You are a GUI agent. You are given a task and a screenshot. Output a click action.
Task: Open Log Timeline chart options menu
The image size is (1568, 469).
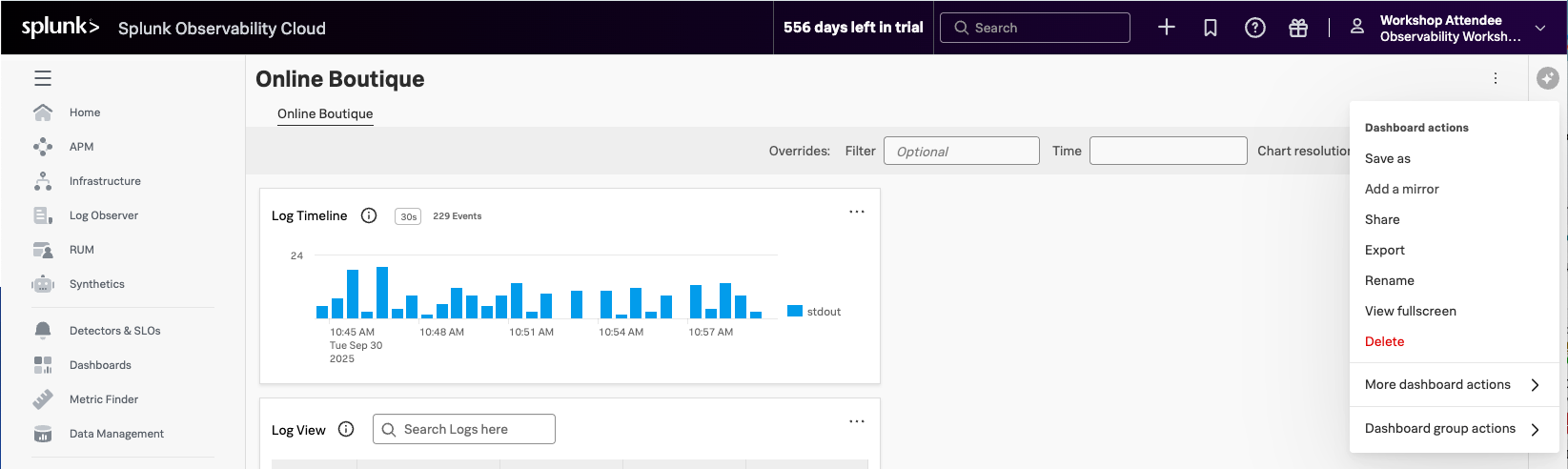pyautogui.click(x=857, y=212)
